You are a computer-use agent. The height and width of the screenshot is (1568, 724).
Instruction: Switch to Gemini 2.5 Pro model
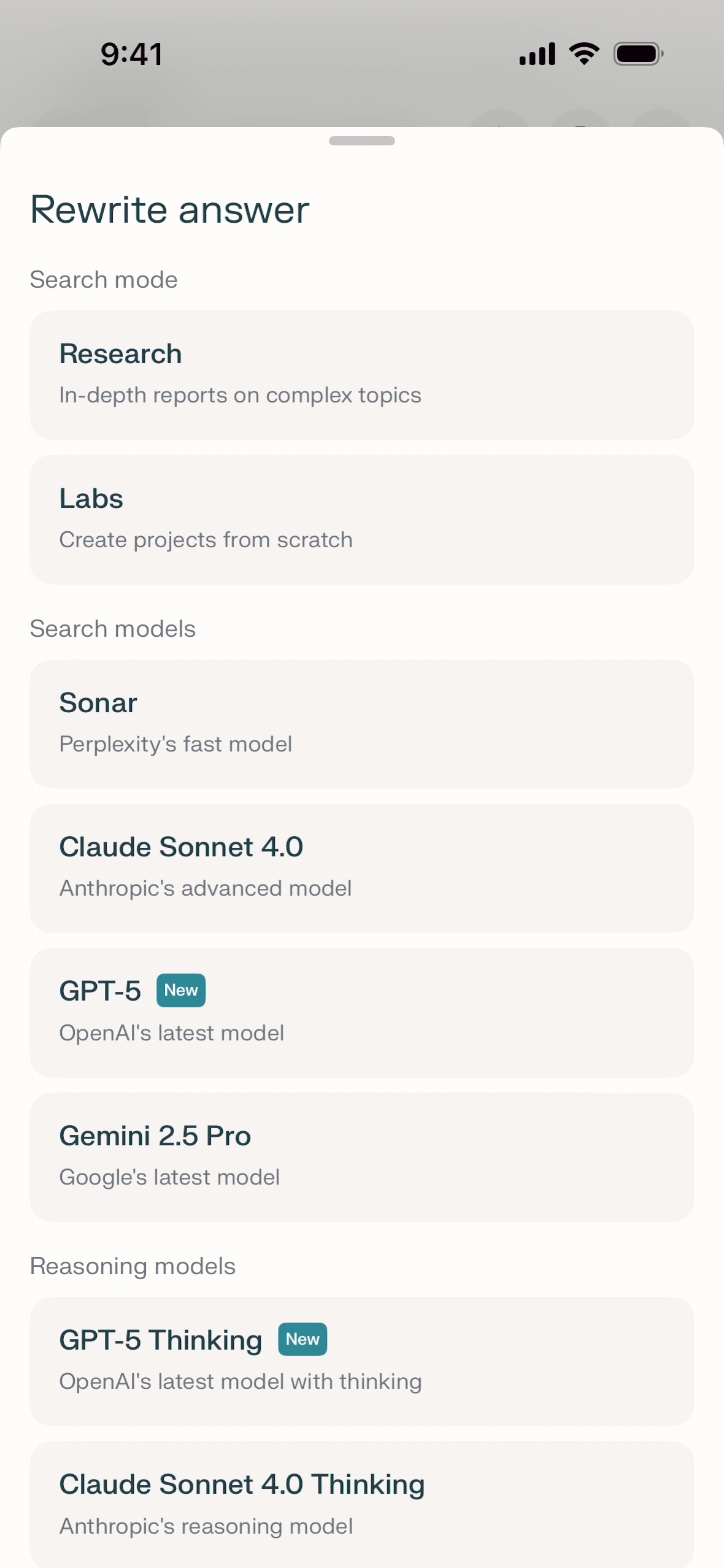pyautogui.click(x=361, y=1157)
